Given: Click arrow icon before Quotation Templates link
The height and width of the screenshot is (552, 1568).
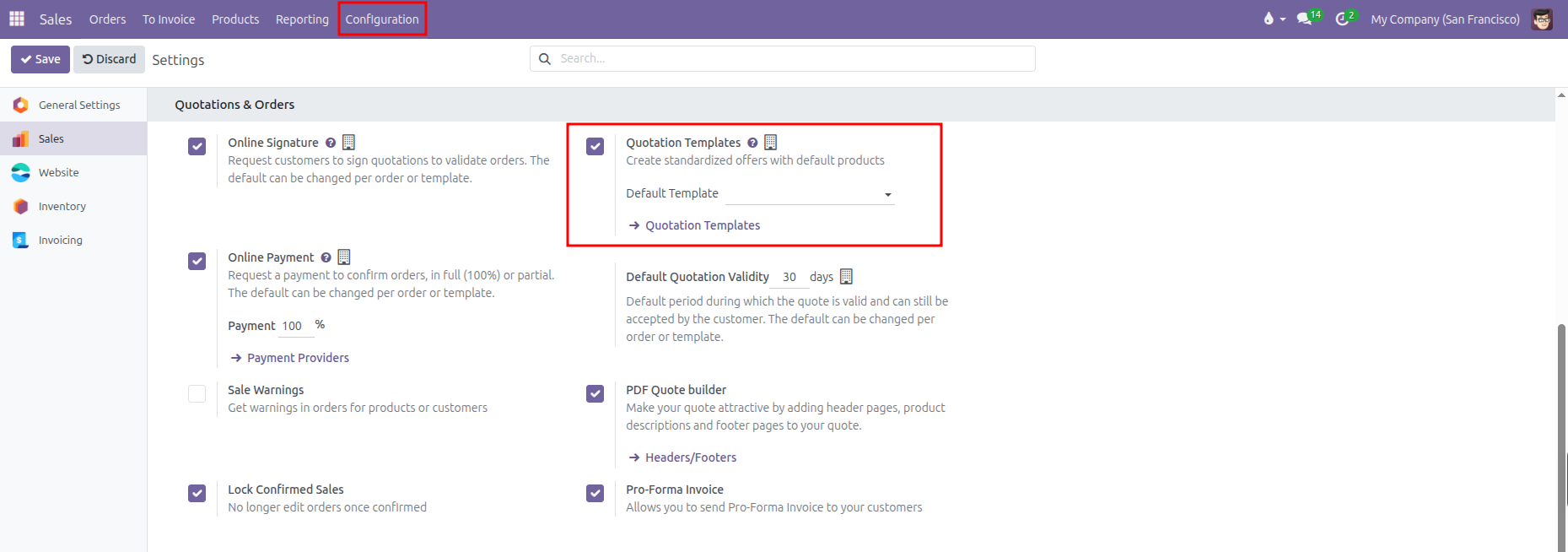Looking at the screenshot, I should [x=634, y=225].
